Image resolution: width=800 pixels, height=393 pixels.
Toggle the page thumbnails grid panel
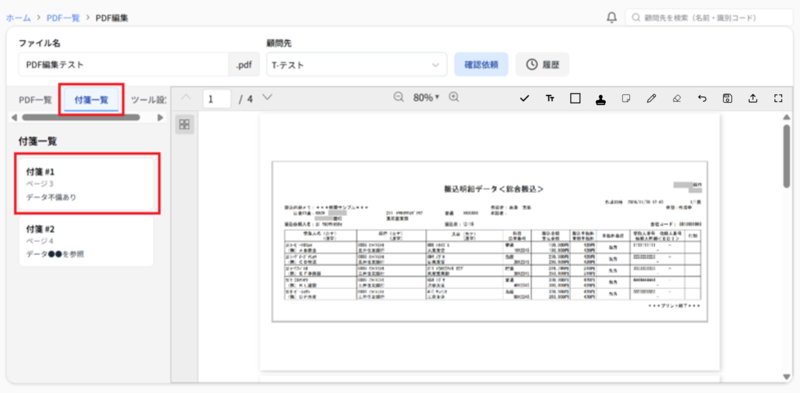pyautogui.click(x=185, y=124)
